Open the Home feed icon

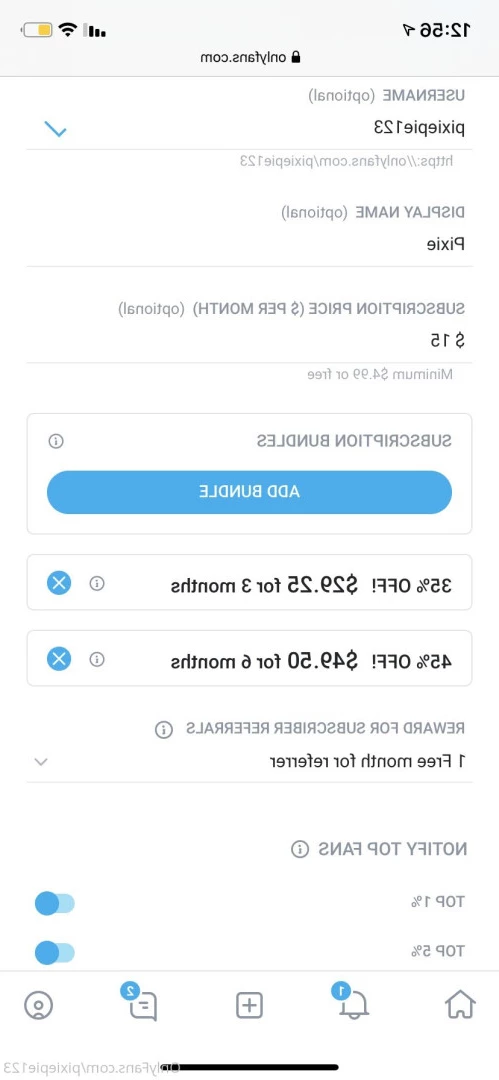point(460,1005)
